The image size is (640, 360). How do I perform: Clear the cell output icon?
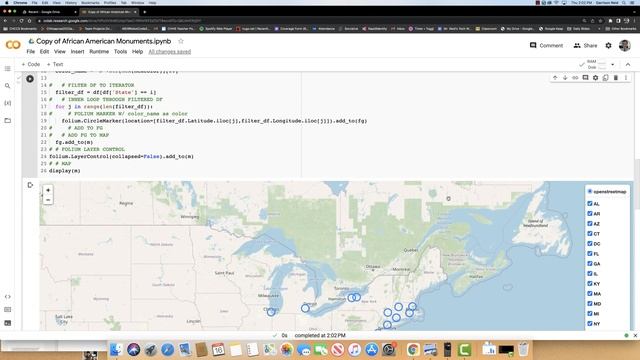click(30, 185)
